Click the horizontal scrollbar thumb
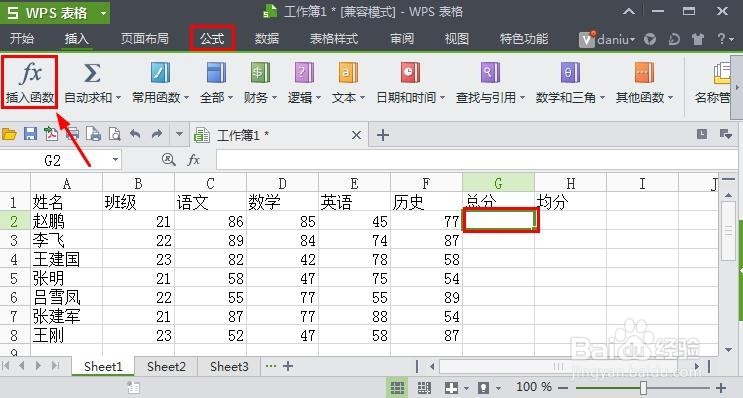This screenshot has height=398, width=743. [x=558, y=366]
